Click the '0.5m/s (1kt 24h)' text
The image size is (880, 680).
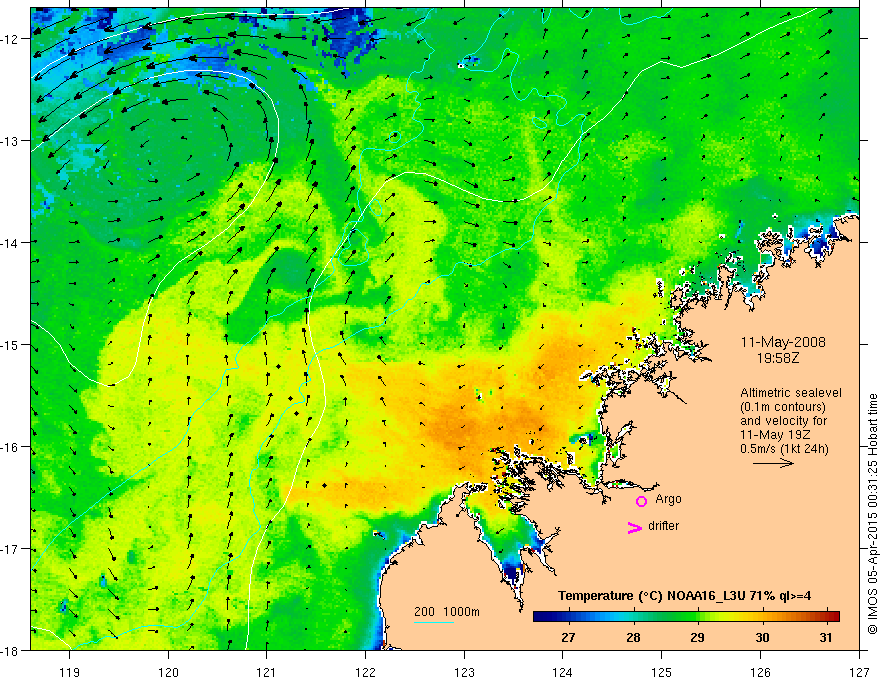(x=785, y=448)
